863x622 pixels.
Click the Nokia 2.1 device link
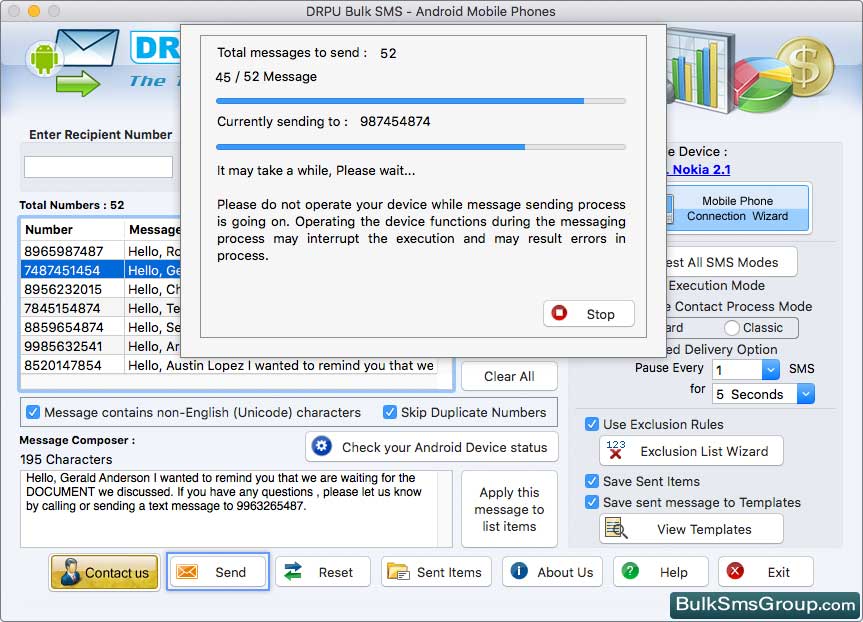tap(701, 170)
